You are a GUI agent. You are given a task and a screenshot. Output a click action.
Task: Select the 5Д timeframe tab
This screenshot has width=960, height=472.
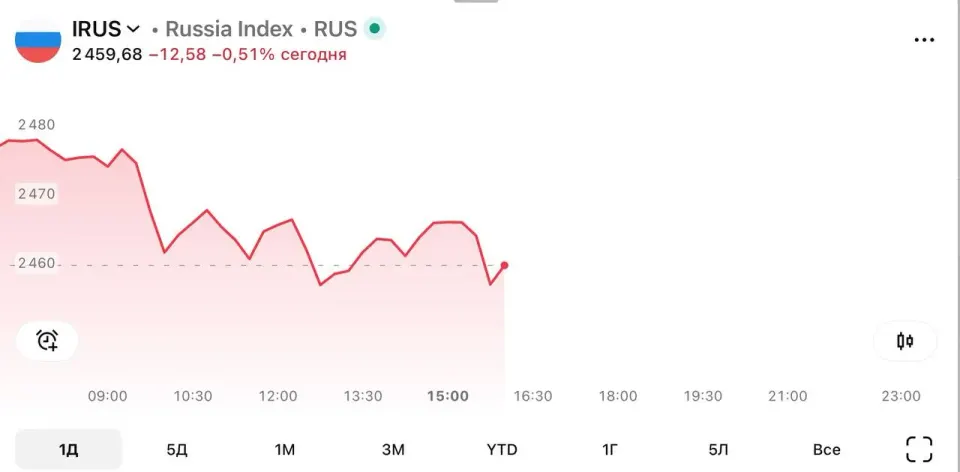pyautogui.click(x=177, y=450)
